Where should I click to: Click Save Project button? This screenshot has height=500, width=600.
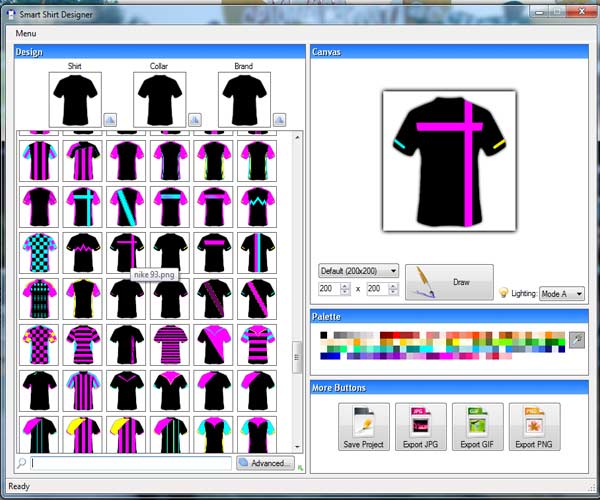click(x=364, y=427)
